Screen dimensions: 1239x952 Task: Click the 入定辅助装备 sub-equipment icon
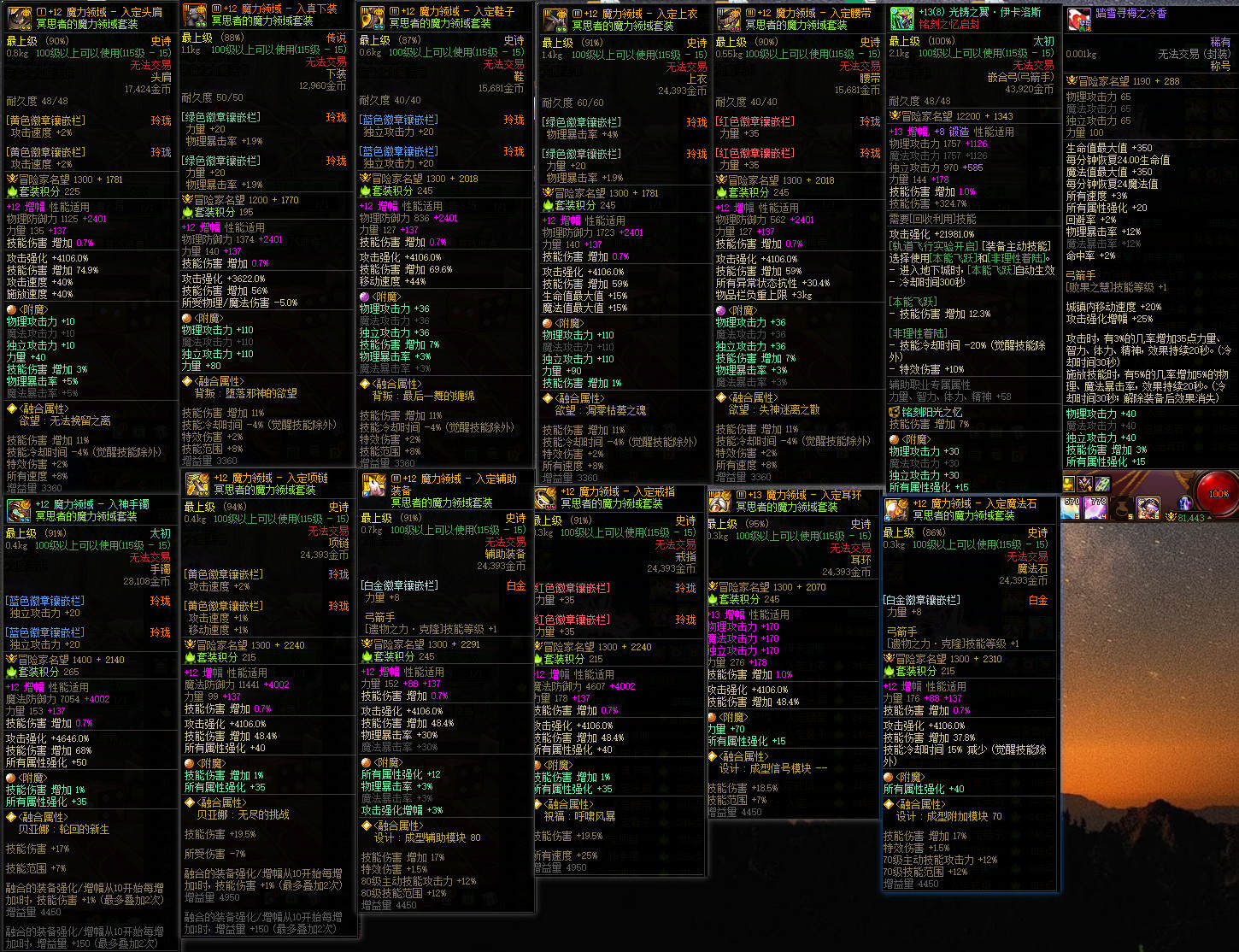(x=375, y=485)
